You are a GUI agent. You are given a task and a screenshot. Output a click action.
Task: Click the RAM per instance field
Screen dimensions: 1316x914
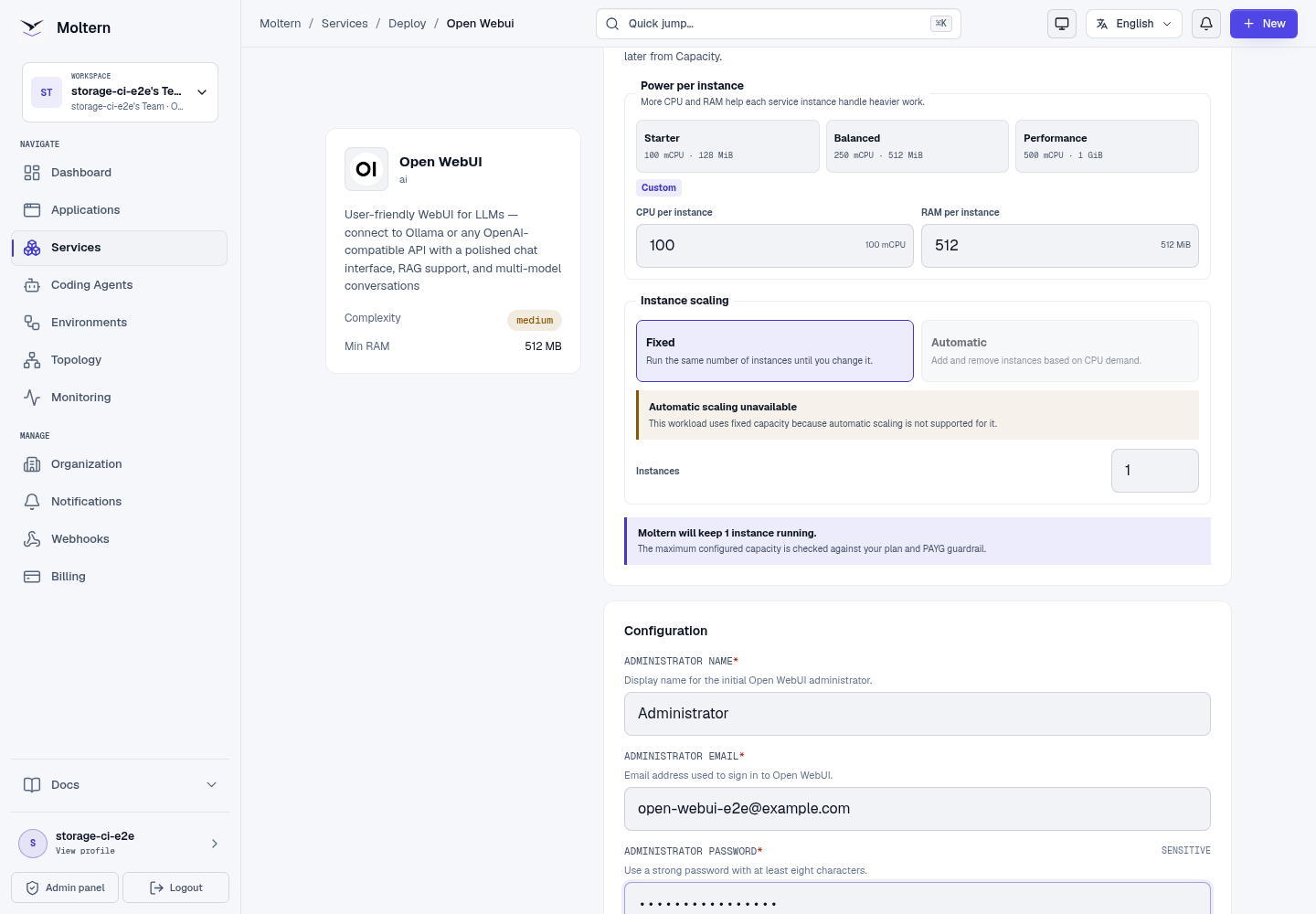1060,246
